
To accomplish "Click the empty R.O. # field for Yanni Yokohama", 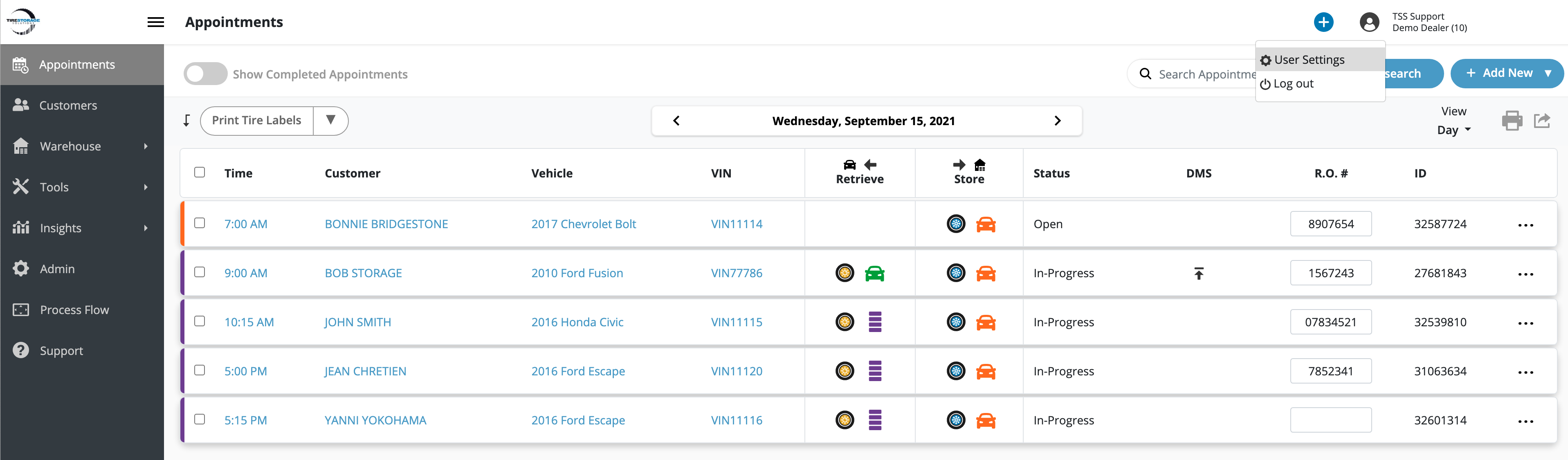I will pos(1331,420).
